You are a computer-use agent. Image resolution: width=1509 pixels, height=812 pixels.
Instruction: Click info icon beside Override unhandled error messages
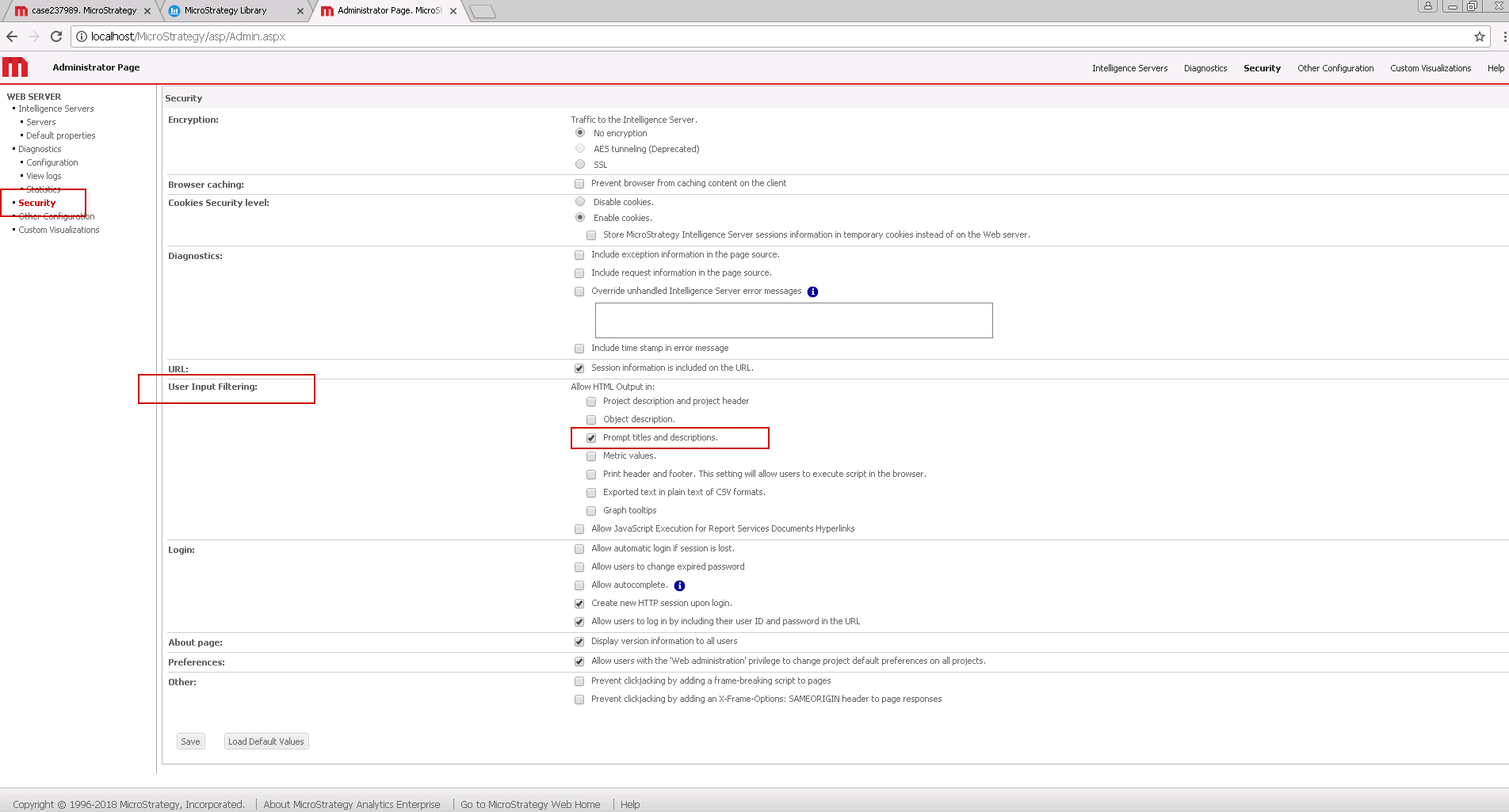coord(812,292)
